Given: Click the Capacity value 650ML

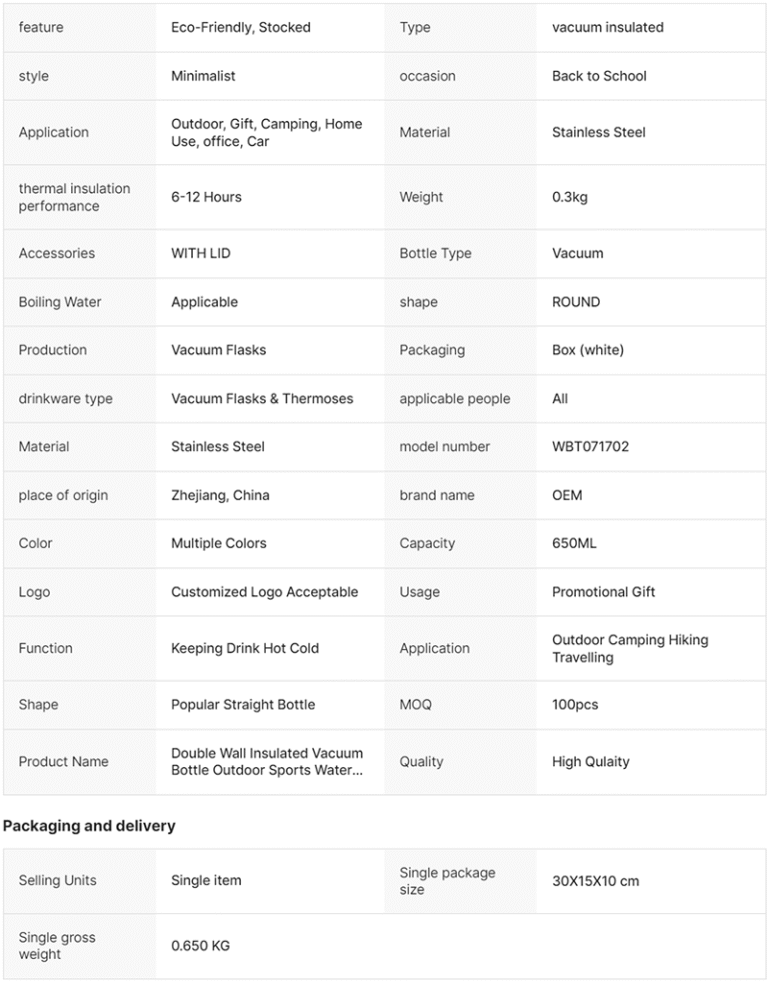Looking at the screenshot, I should click(574, 543).
